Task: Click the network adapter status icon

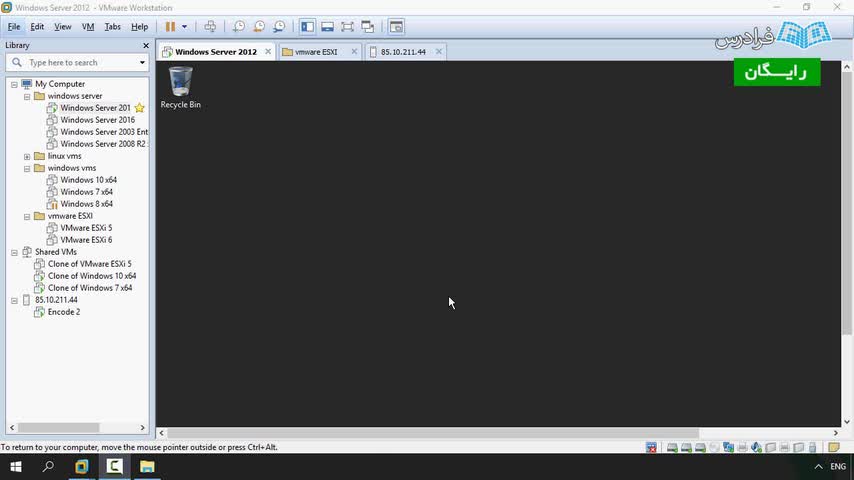Action: point(728,447)
